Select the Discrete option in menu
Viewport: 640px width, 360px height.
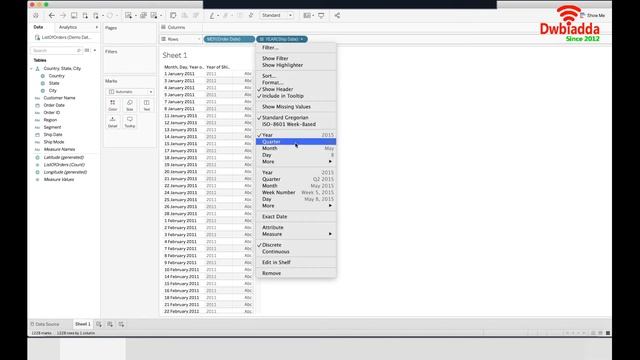click(272, 245)
